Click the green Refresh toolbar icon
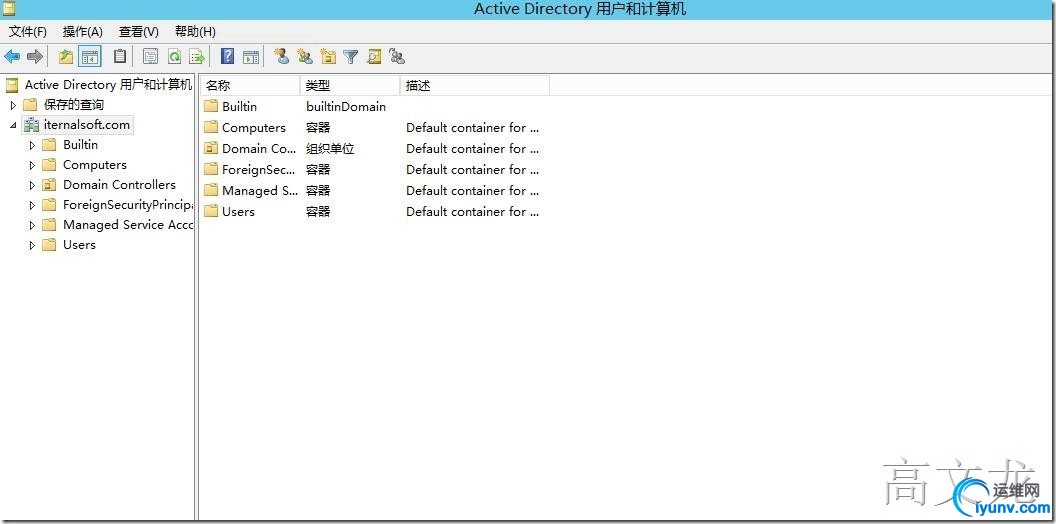Image resolution: width=1056 pixels, height=524 pixels. tap(174, 57)
